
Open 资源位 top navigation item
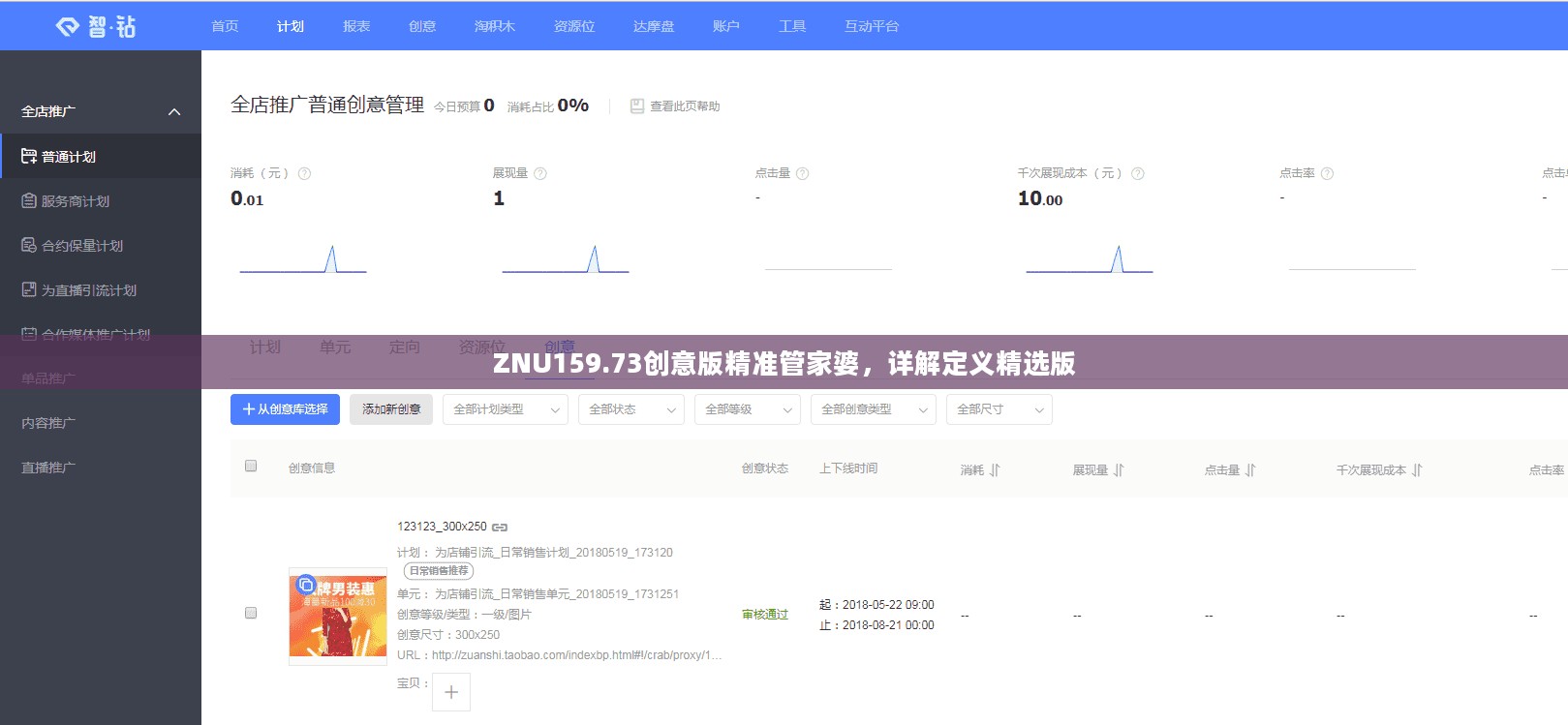574,26
